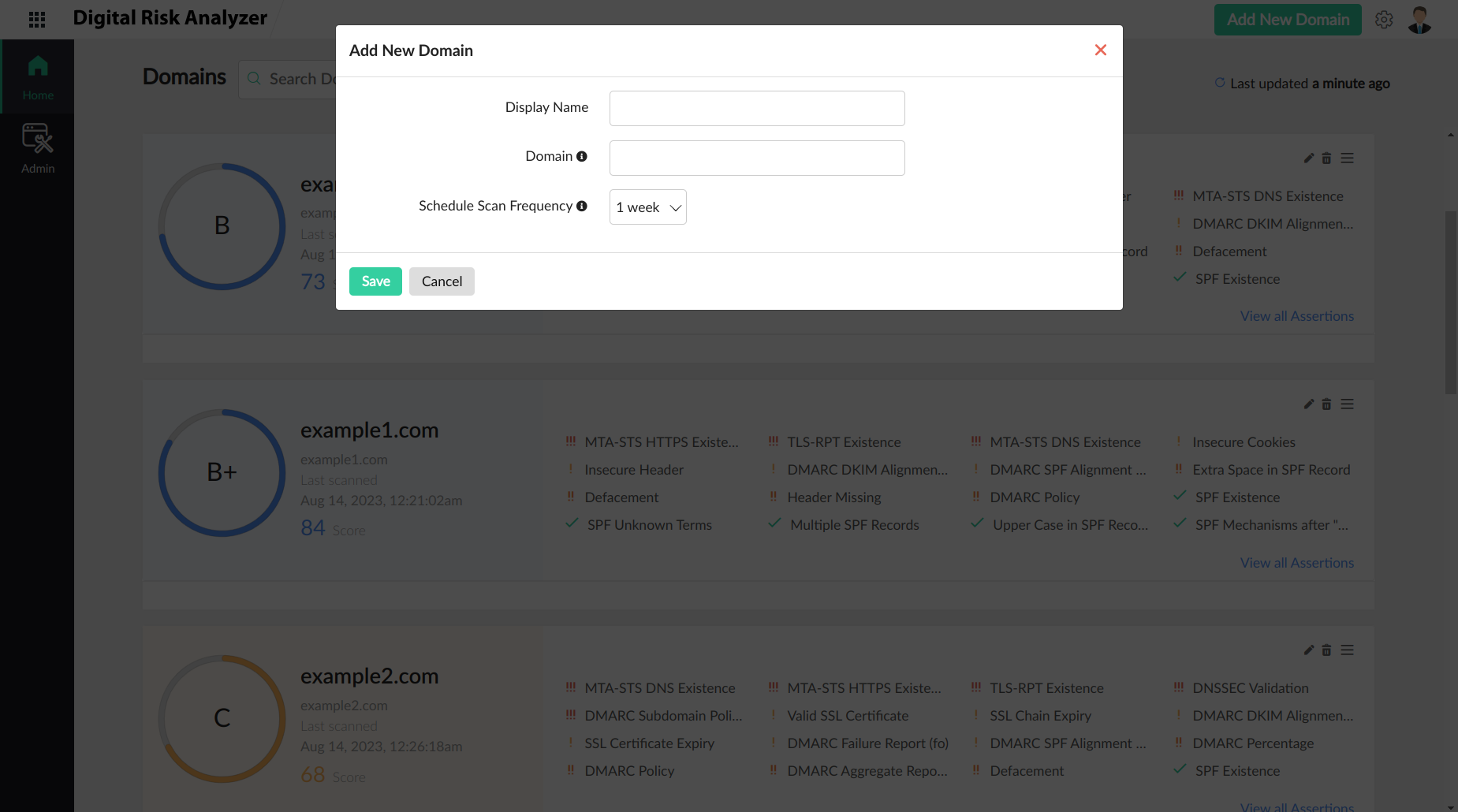
Task: Select 'DMARC Percentage' assertion
Action: (x=1253, y=743)
